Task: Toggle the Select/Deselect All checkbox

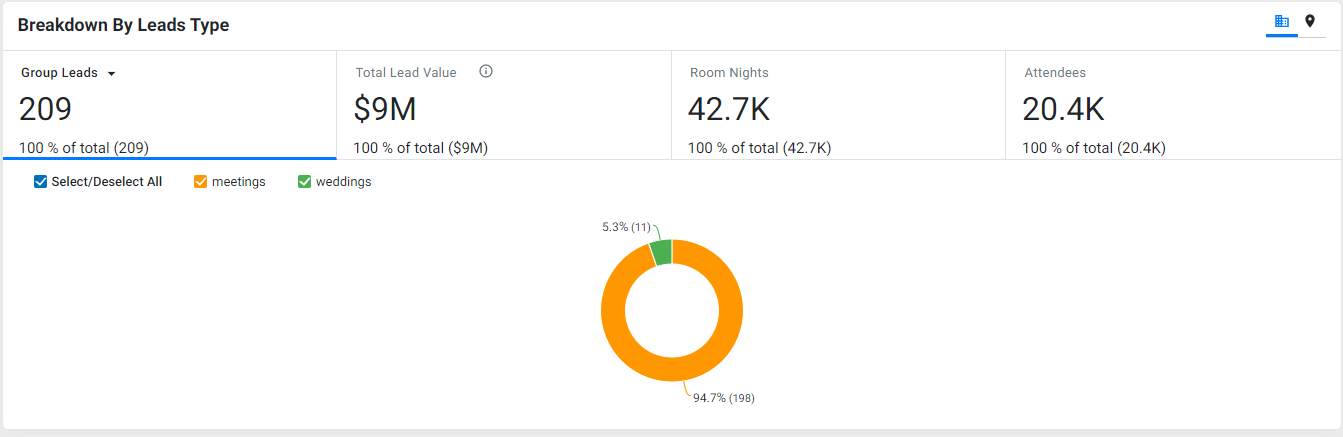Action: [41, 182]
